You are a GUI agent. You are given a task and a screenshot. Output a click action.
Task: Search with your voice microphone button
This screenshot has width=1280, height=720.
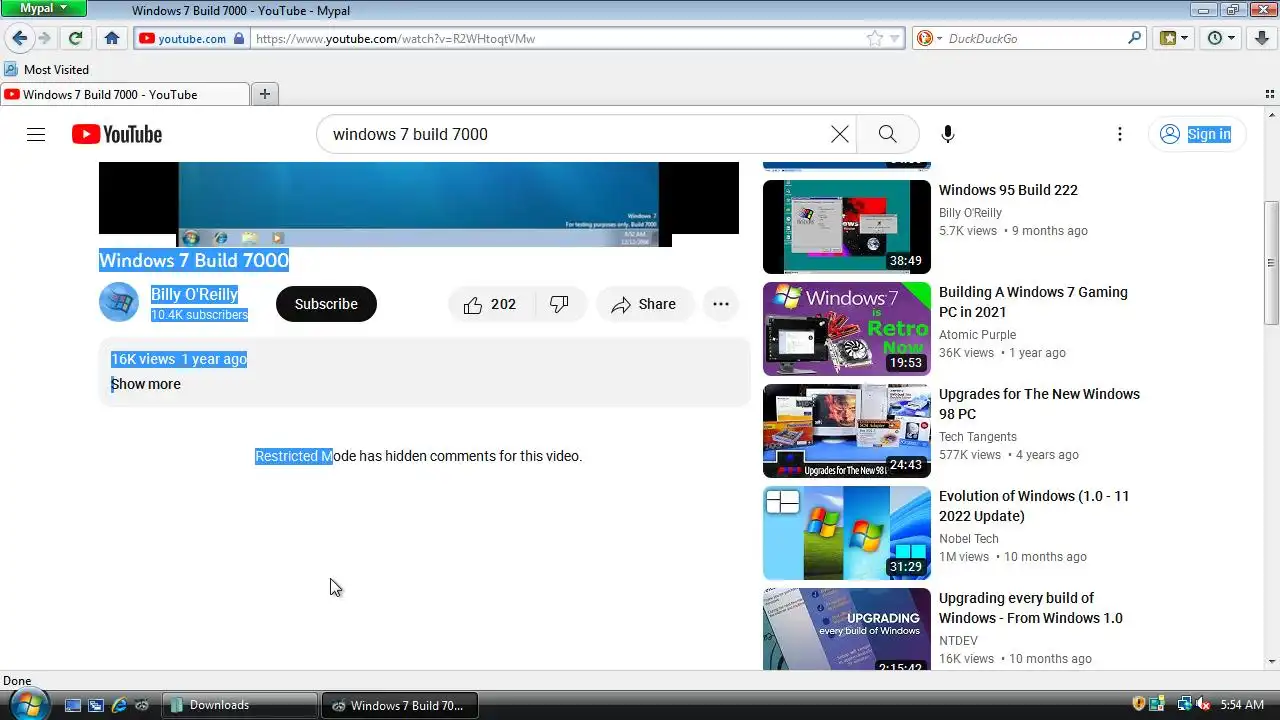pyautogui.click(x=948, y=134)
